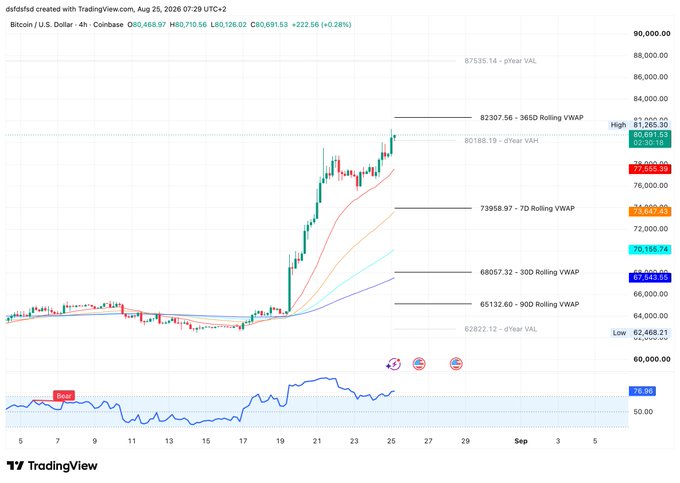This screenshot has width=680, height=483.
Task: Click the 21 label on the date axis
Action: [317, 441]
